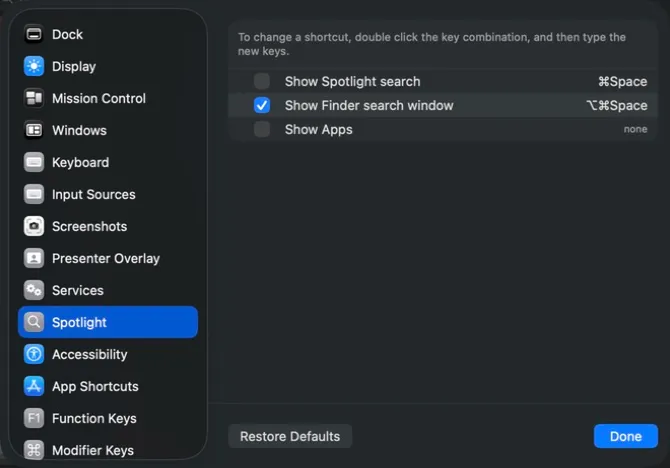
Task: Select the Show Spotlight search label
Action: tap(353, 82)
